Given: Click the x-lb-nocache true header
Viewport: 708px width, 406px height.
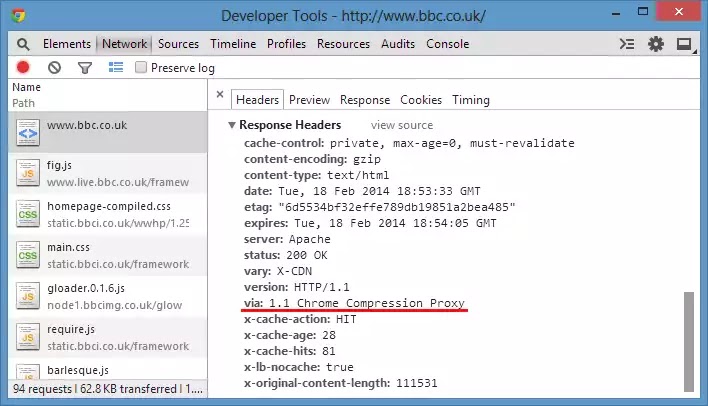Looking at the screenshot, I should 298,367.
